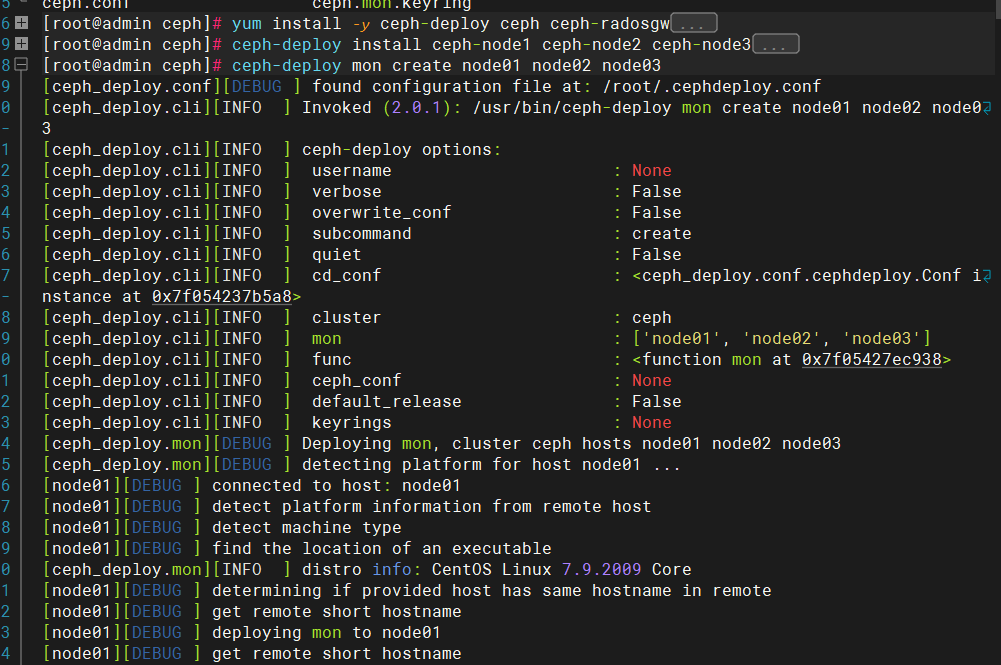1001x665 pixels.
Task: Expand the folded yum install block
Action: click(21, 23)
